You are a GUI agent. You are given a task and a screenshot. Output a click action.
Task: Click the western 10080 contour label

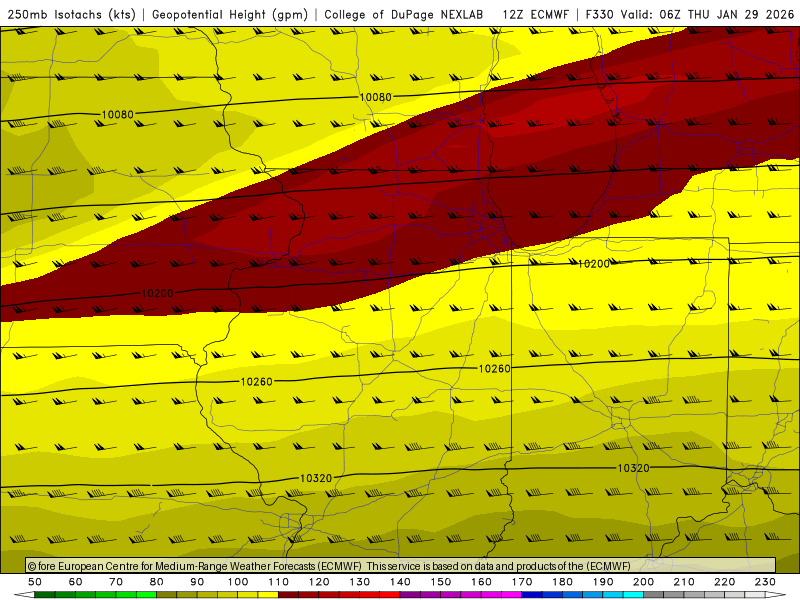[x=117, y=115]
